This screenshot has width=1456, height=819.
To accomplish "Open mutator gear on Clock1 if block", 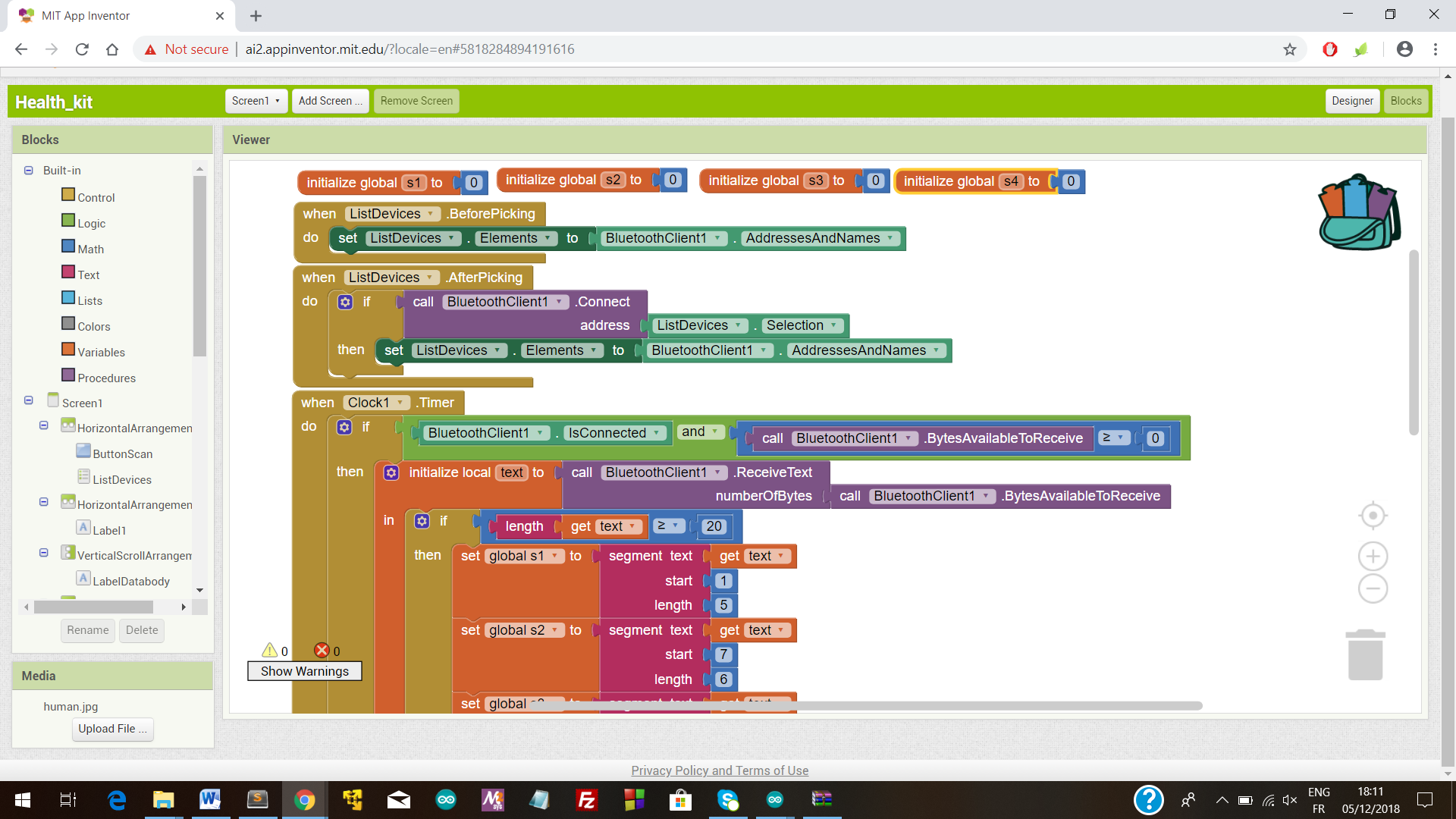I will (344, 427).
